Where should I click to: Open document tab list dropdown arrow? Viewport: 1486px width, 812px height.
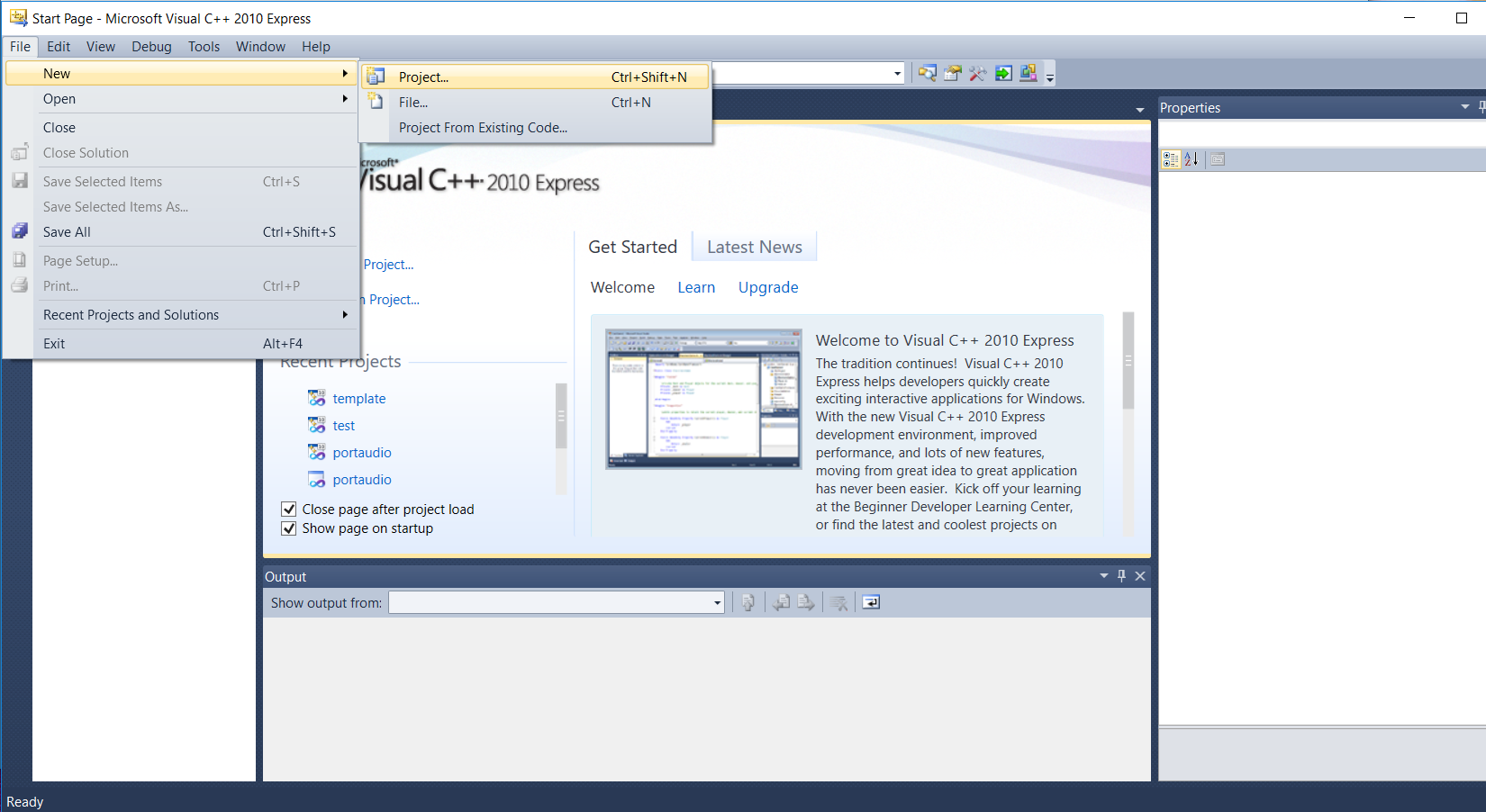pyautogui.click(x=1140, y=109)
